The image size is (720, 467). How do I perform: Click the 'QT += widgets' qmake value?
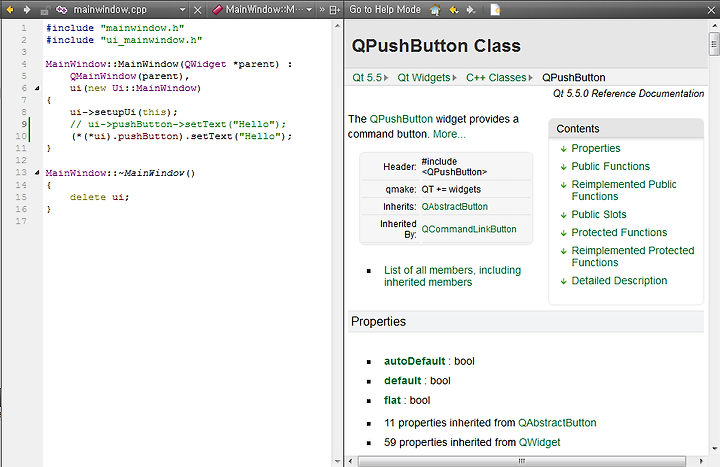451,189
